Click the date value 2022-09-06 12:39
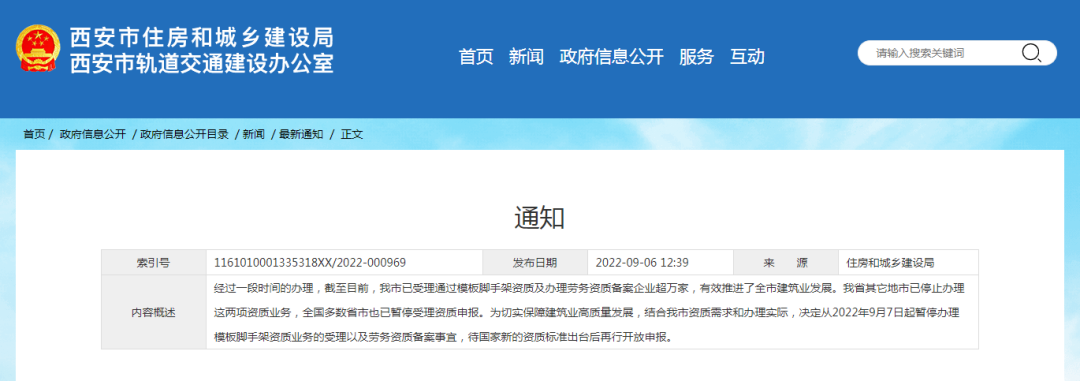This screenshot has width=1080, height=381. coord(642,262)
